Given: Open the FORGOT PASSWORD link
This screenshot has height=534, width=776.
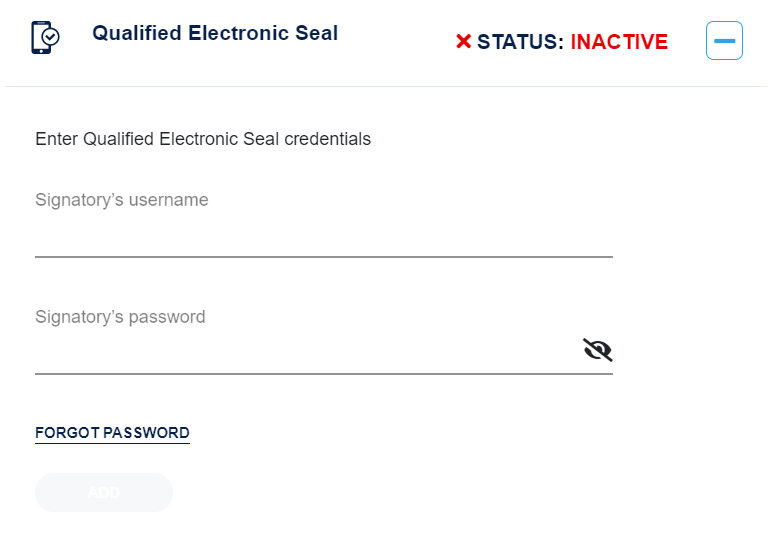Looking at the screenshot, I should pyautogui.click(x=112, y=433).
